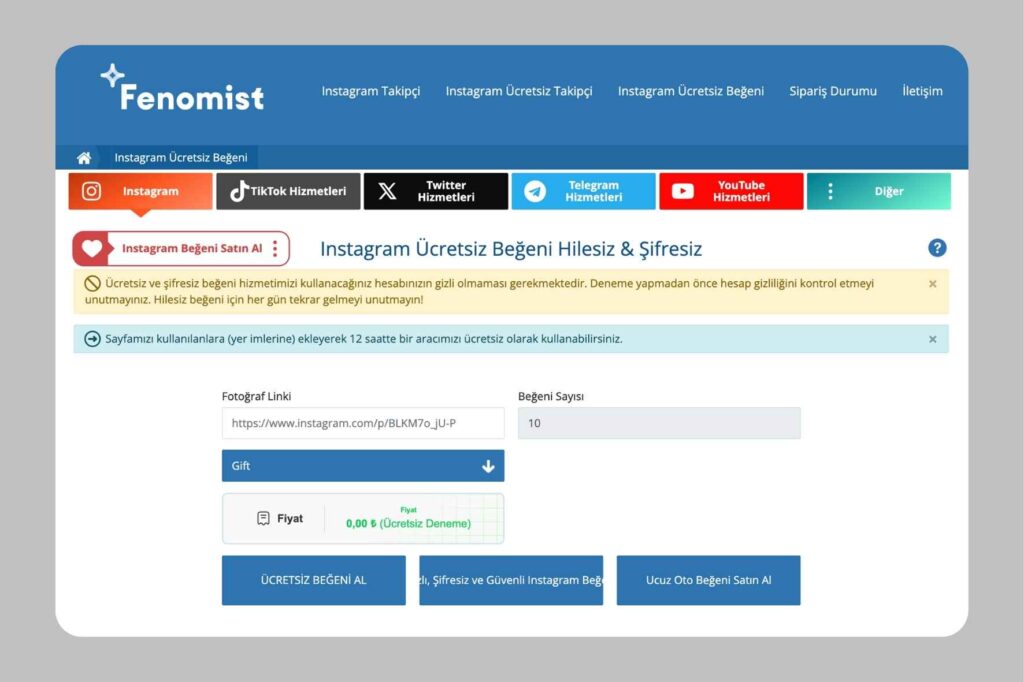Select the Instagram services tab
Viewport: 1024px width, 682px height.
coord(140,191)
